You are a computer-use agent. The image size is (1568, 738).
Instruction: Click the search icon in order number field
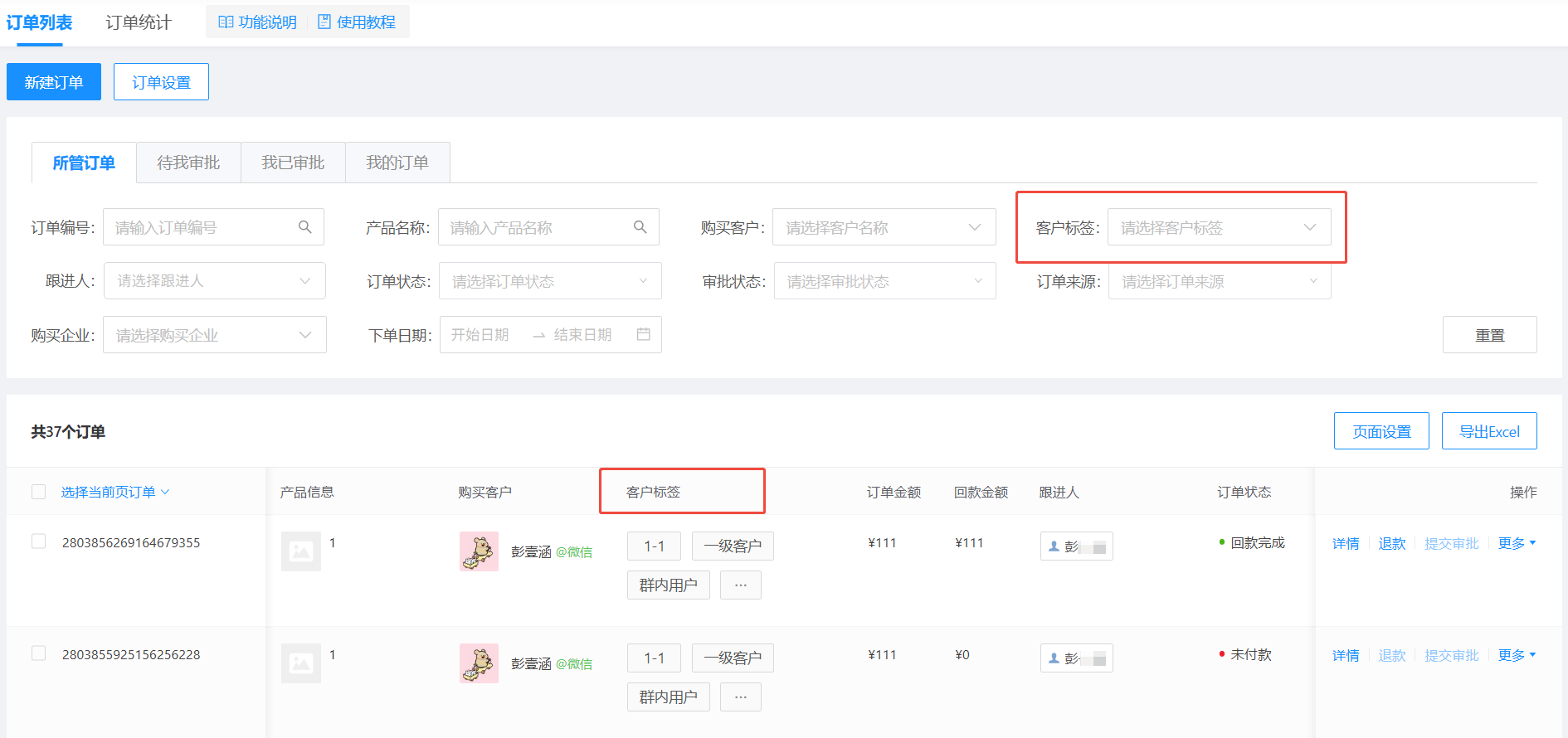pyautogui.click(x=304, y=227)
